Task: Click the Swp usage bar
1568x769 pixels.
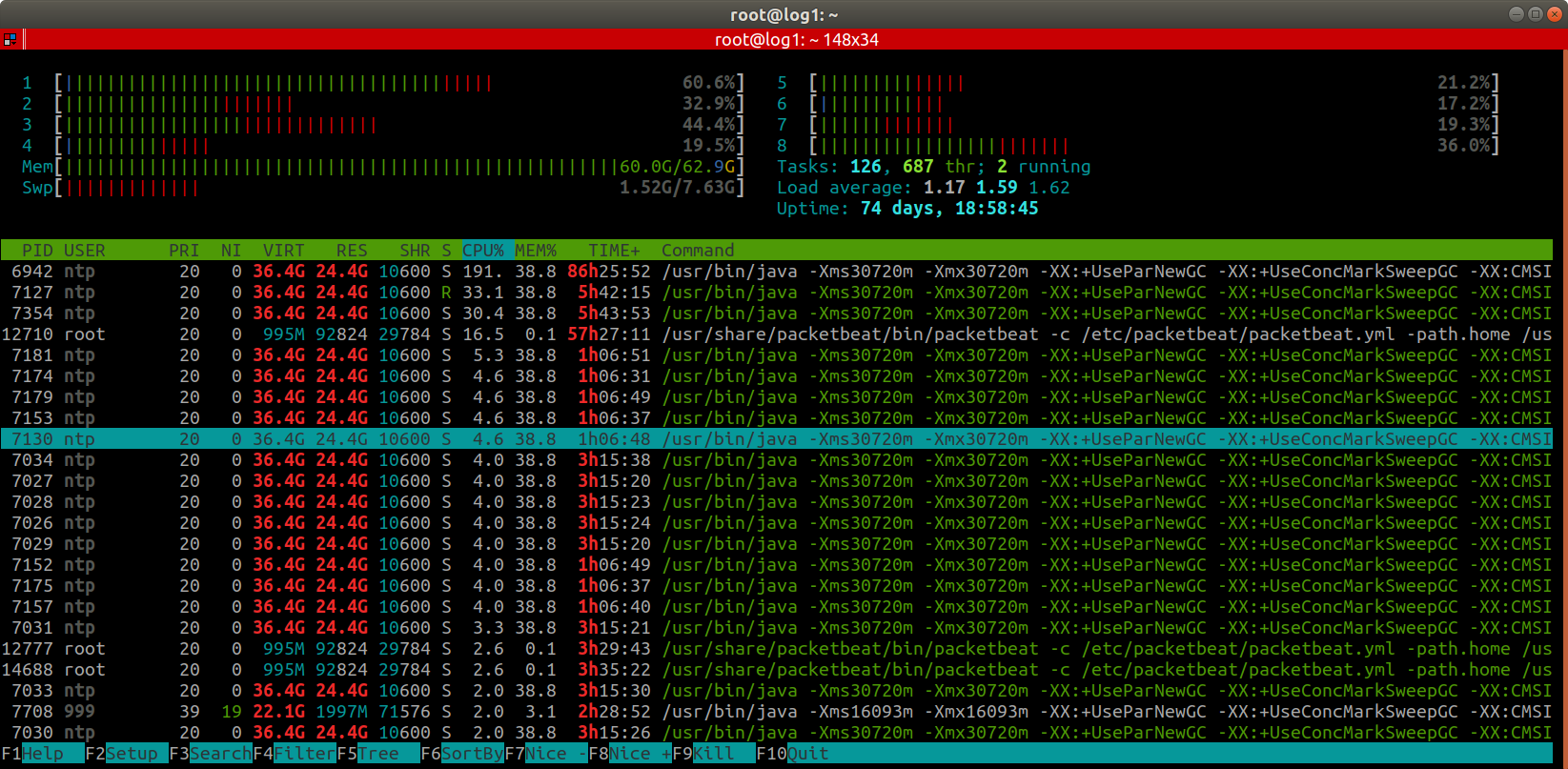Action: [x=399, y=188]
